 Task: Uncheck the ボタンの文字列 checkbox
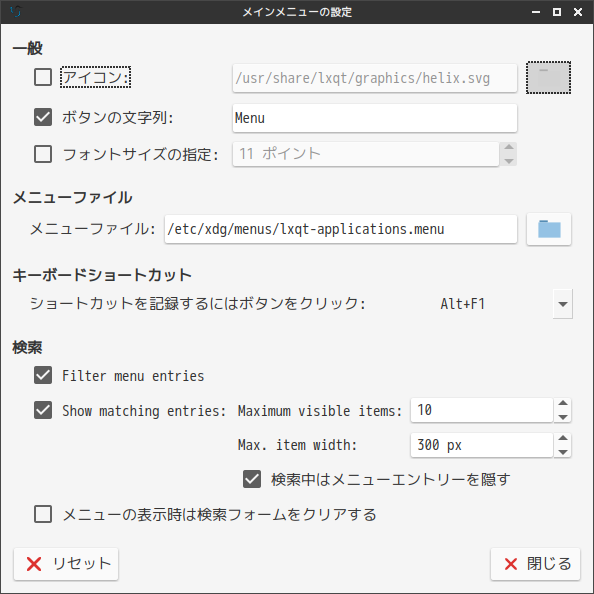tap(43, 117)
